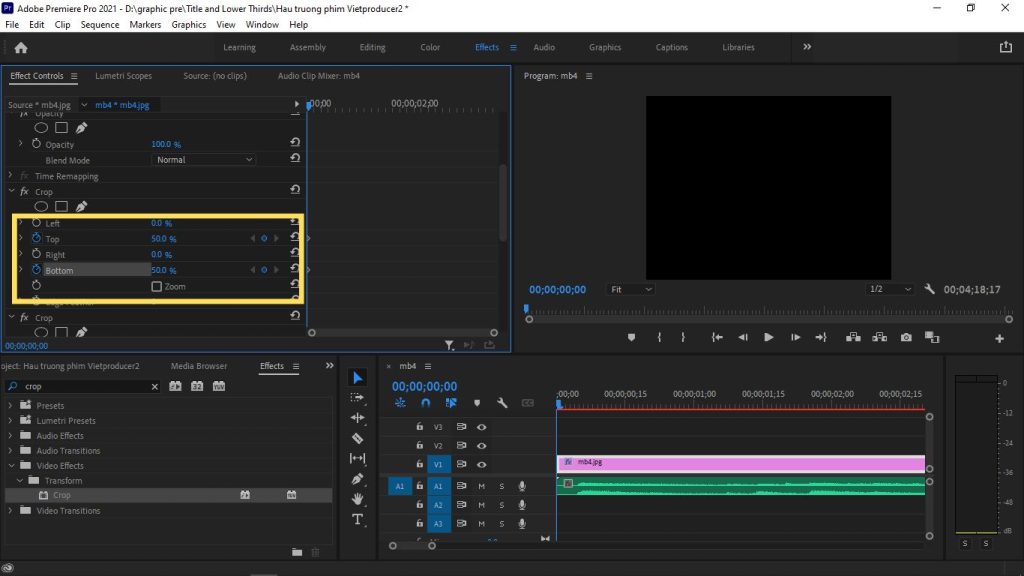
Task: Open the Graphics menu in the menu bar
Action: pos(189,24)
